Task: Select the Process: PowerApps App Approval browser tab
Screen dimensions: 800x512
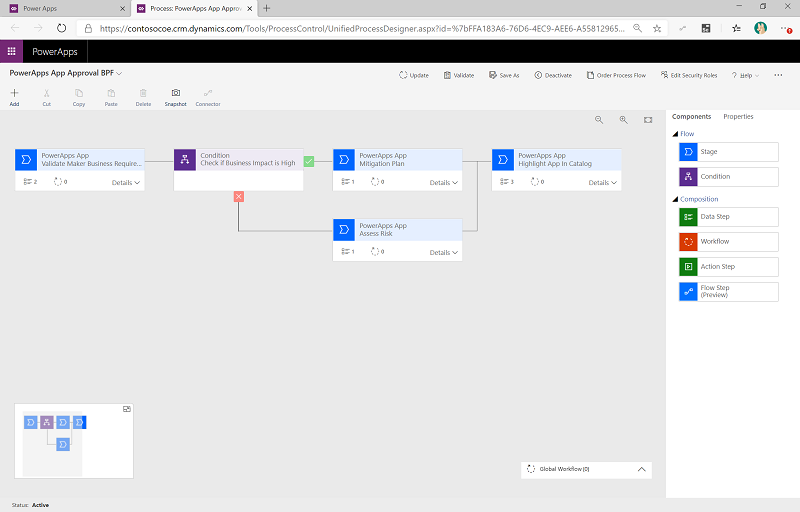Action: 195,9
